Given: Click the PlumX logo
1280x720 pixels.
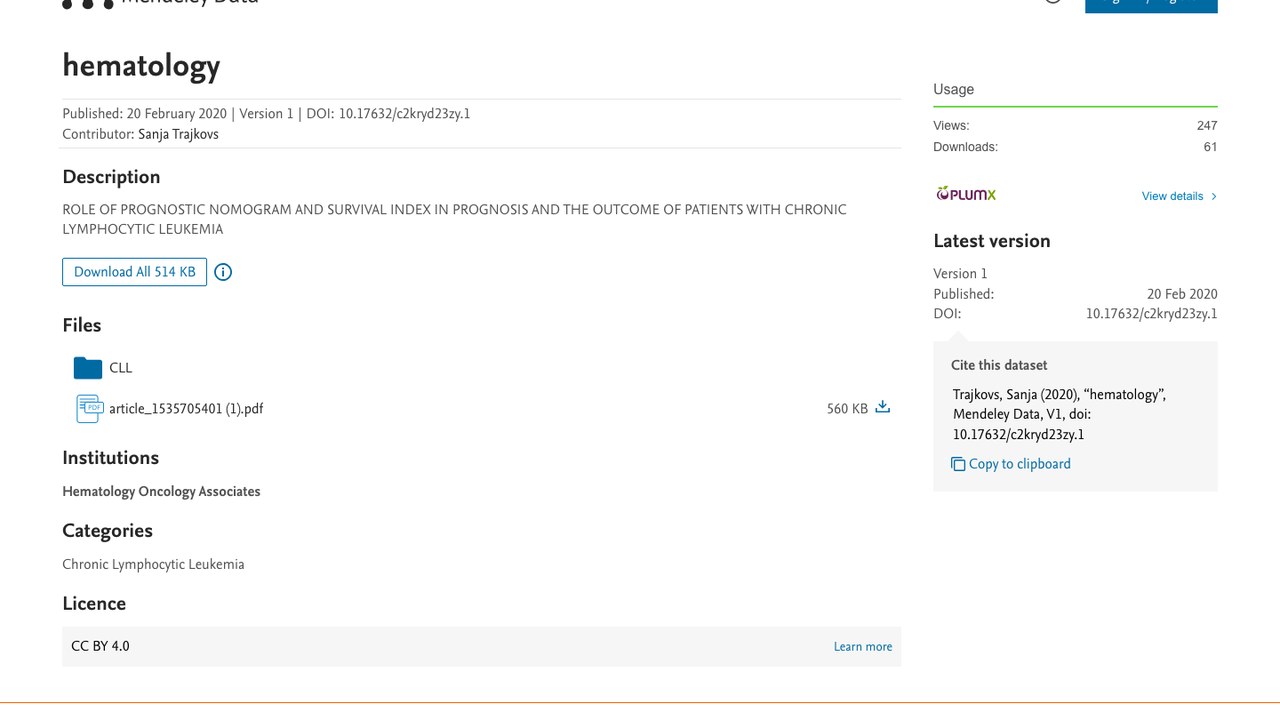Looking at the screenshot, I should pos(966,194).
